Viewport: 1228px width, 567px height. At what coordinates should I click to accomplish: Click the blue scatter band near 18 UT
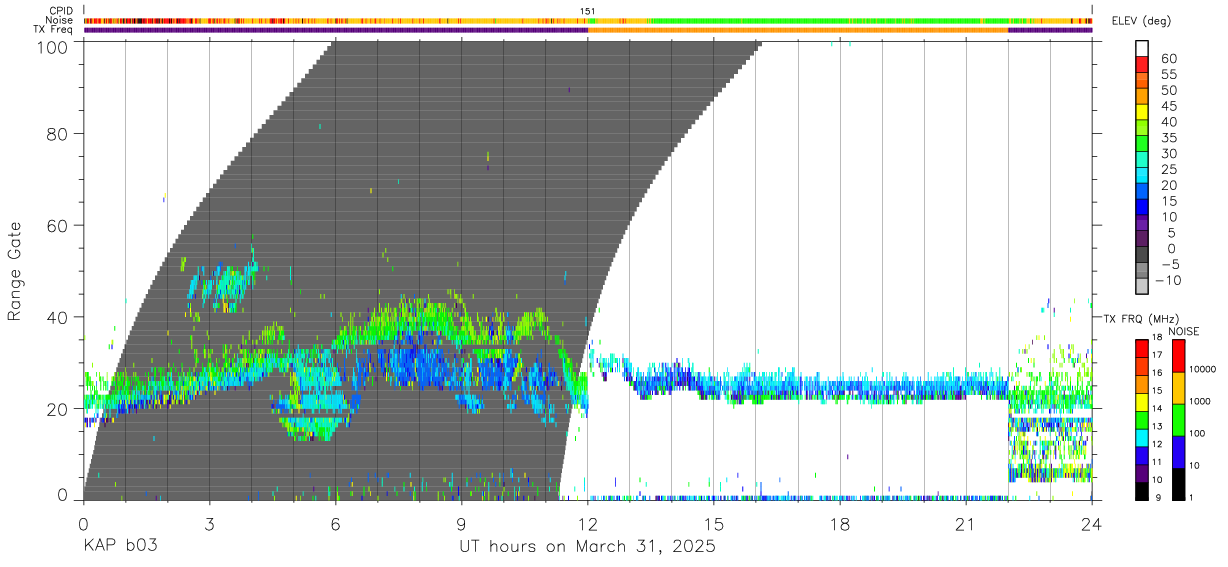(x=840, y=387)
